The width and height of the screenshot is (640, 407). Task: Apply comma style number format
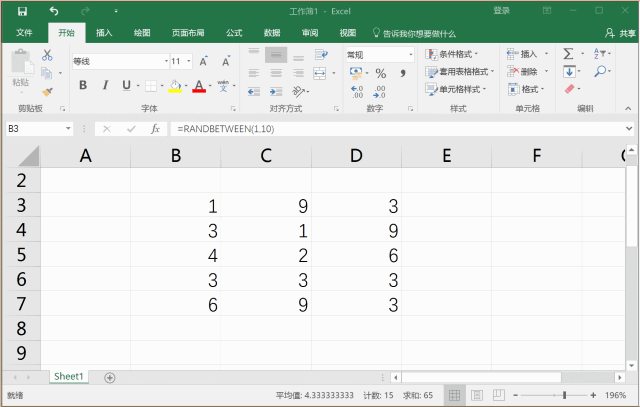(403, 73)
